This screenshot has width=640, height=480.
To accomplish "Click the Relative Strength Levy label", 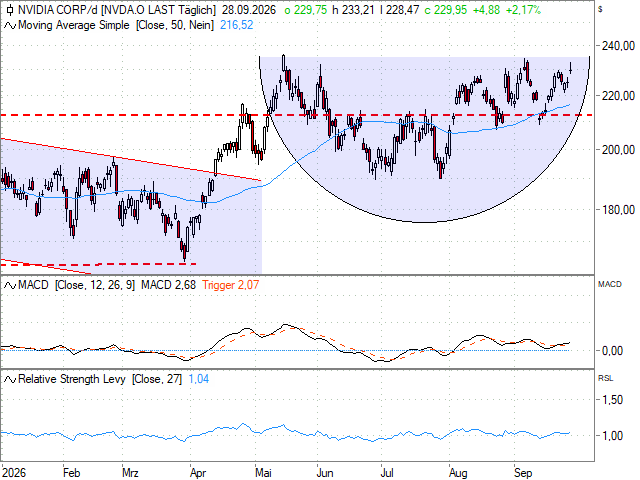I will pos(72,379).
